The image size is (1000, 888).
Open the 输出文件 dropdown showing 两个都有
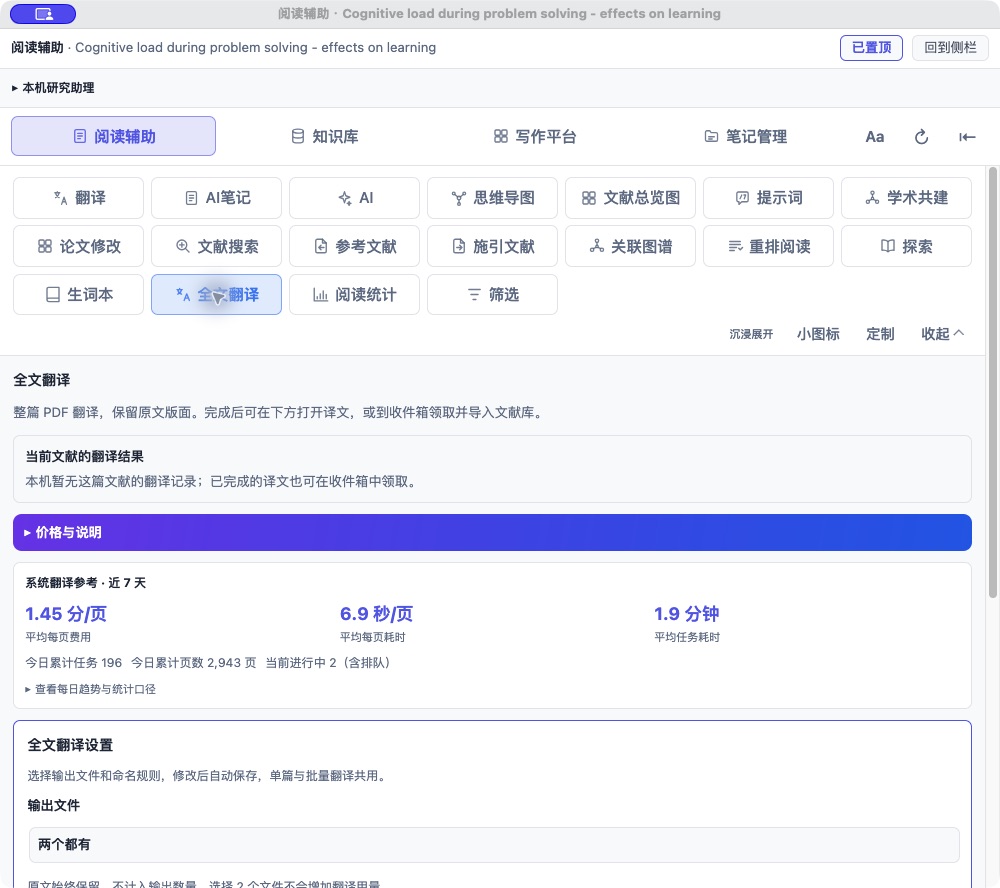pos(494,845)
